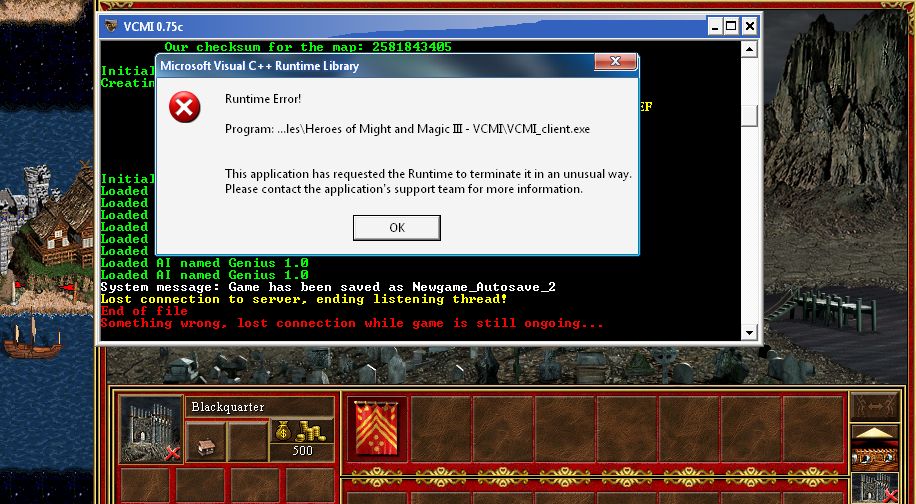
Task: Maximize the VCMI 0.75c console window
Action: click(731, 26)
